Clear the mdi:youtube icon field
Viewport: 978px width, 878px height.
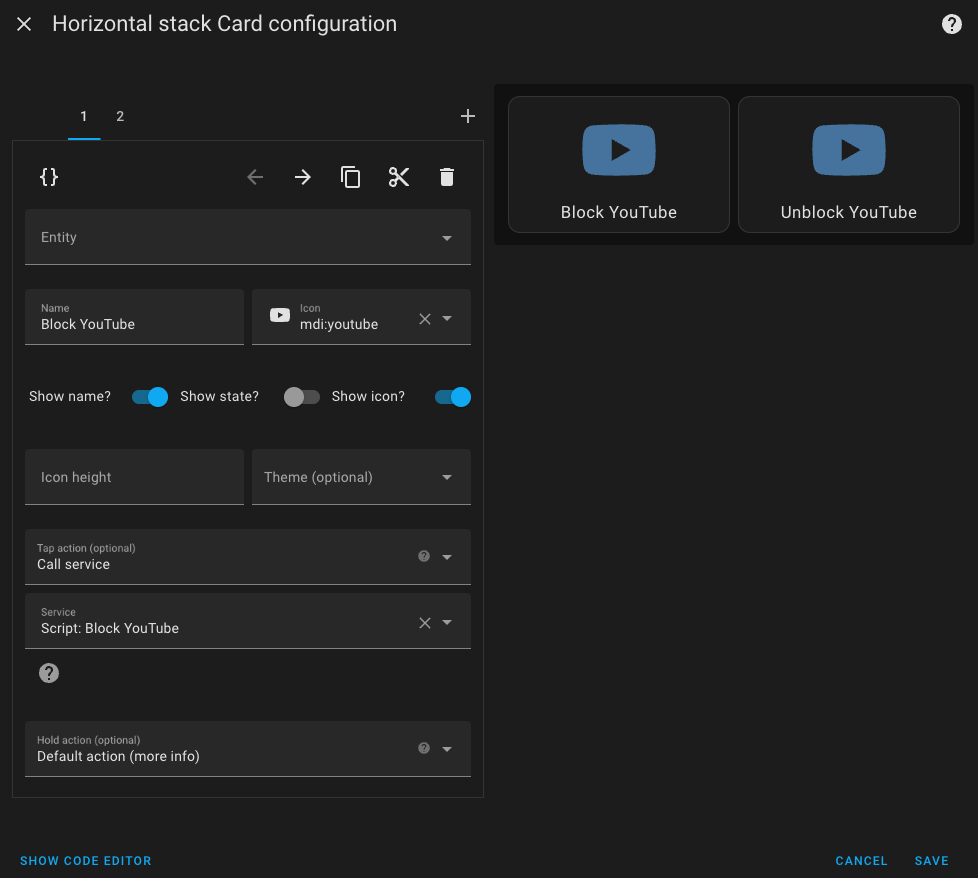click(x=425, y=318)
